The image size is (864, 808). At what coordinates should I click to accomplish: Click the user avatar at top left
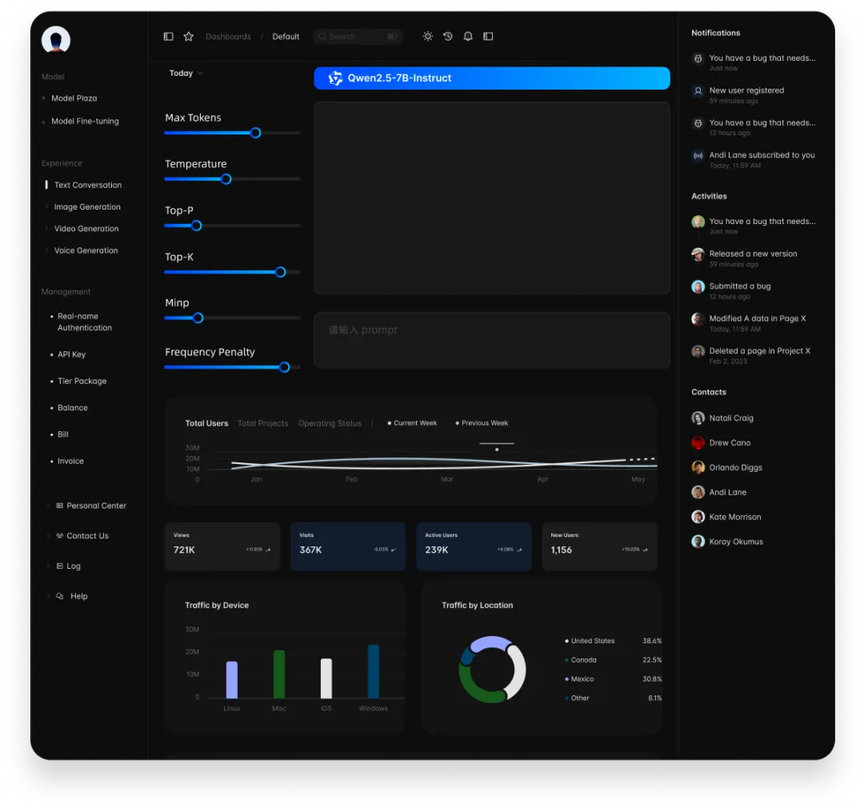(x=56, y=40)
